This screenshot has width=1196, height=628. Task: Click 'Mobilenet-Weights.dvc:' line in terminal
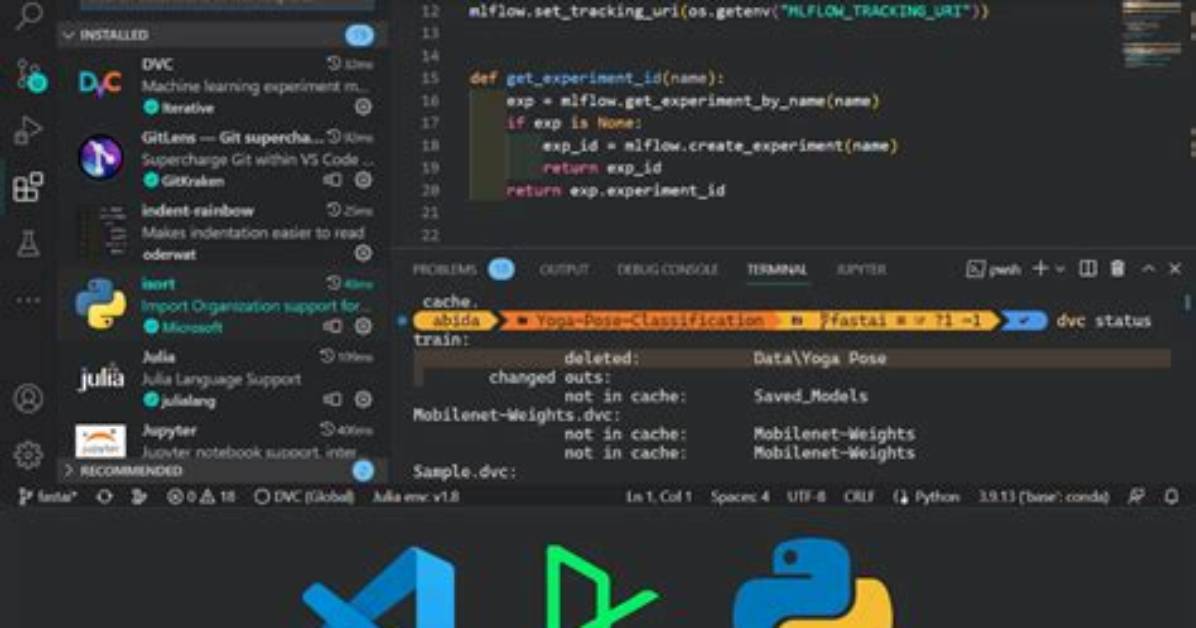coord(517,415)
